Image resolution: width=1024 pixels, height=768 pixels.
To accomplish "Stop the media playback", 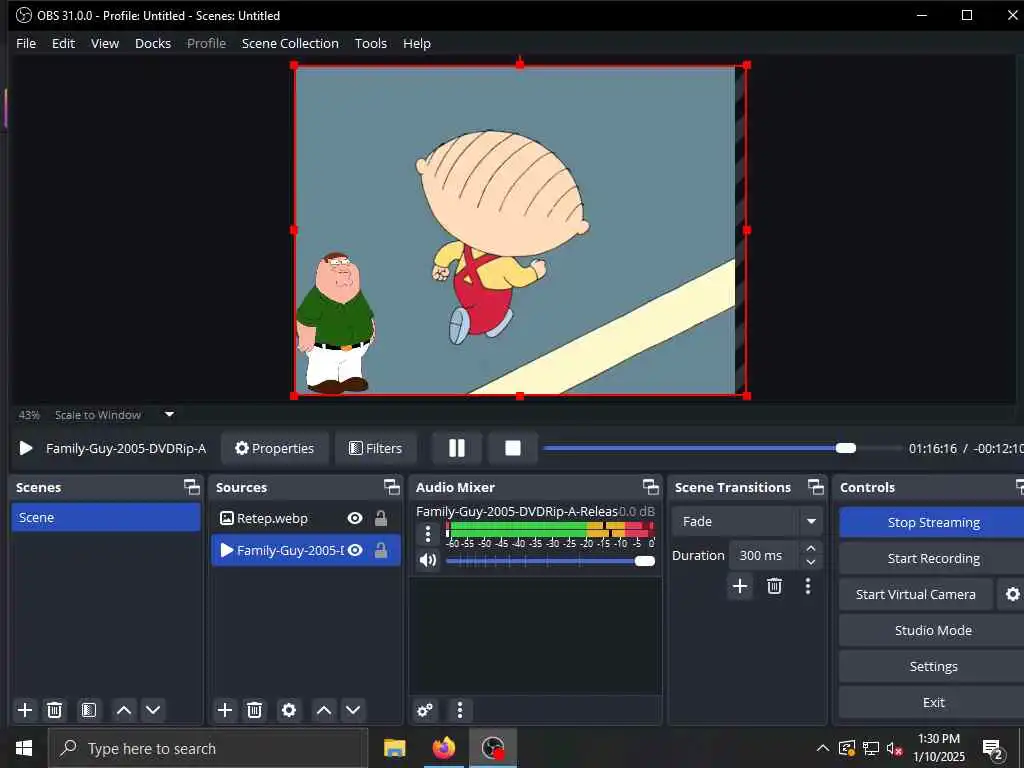I will [x=513, y=448].
